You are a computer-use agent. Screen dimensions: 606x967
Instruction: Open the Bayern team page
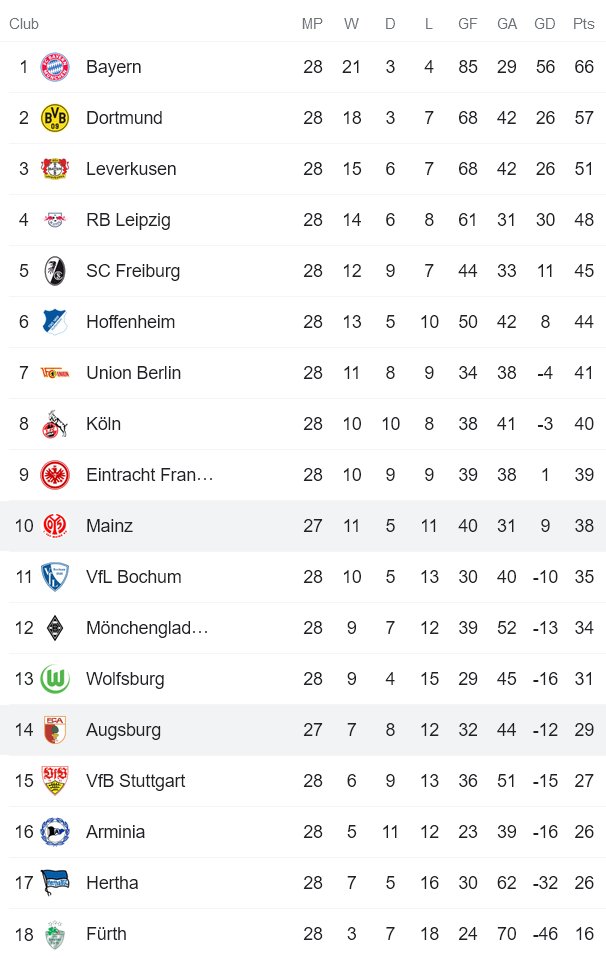(114, 67)
